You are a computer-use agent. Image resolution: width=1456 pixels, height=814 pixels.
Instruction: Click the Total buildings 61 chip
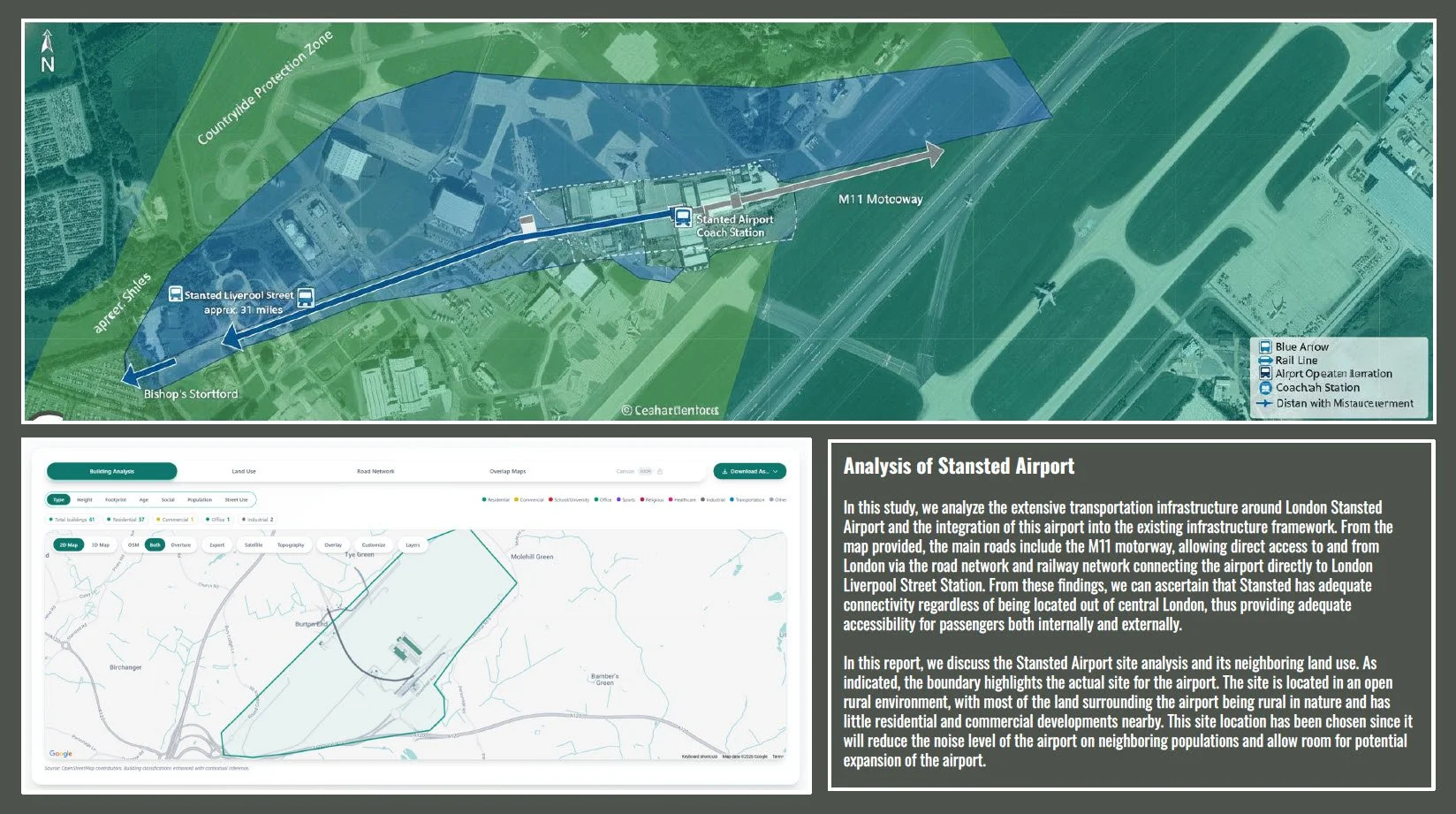point(72,520)
